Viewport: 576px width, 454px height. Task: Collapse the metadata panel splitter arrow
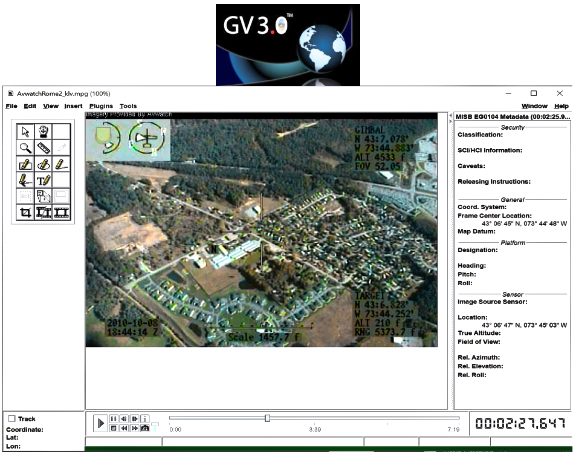pyautogui.click(x=451, y=121)
